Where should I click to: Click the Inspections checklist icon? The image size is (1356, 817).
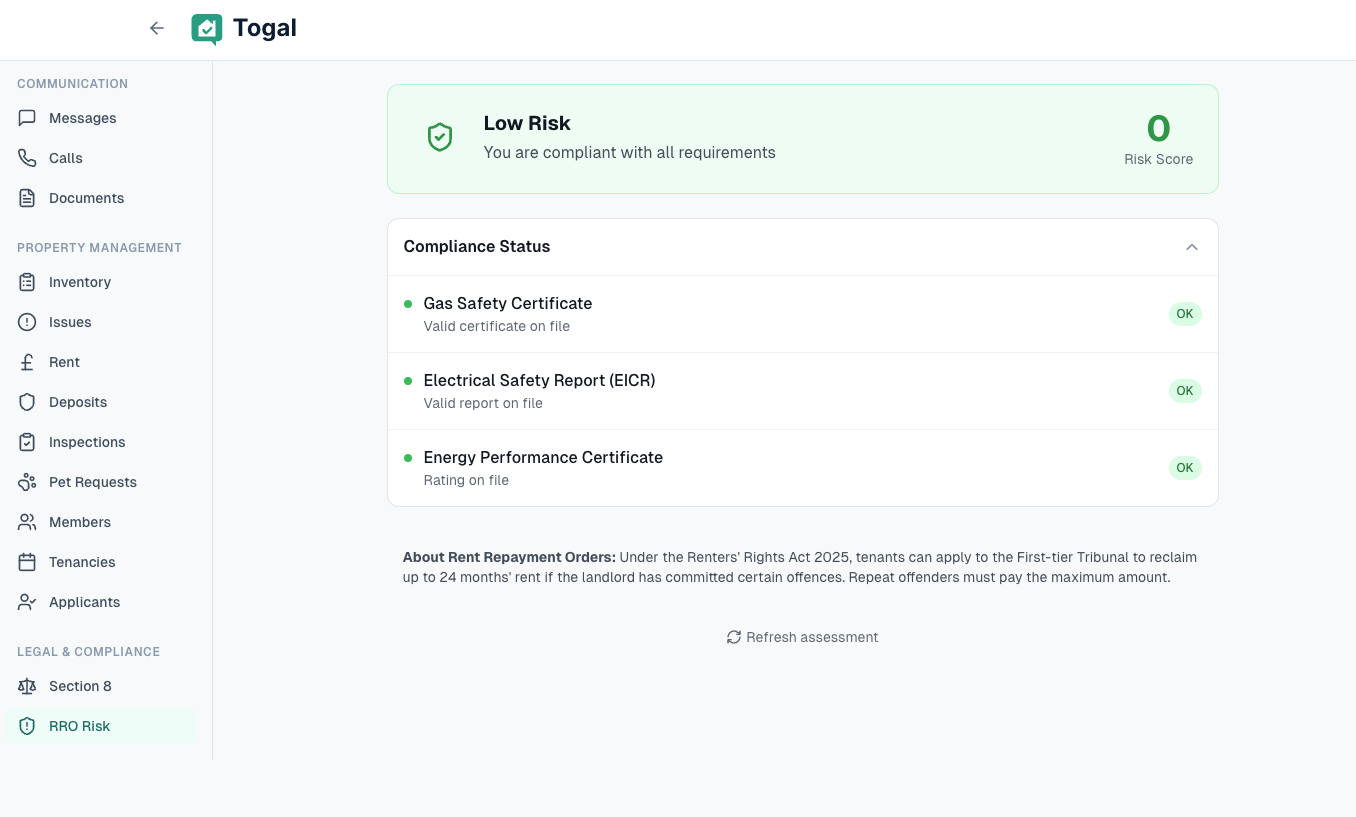click(x=26, y=442)
